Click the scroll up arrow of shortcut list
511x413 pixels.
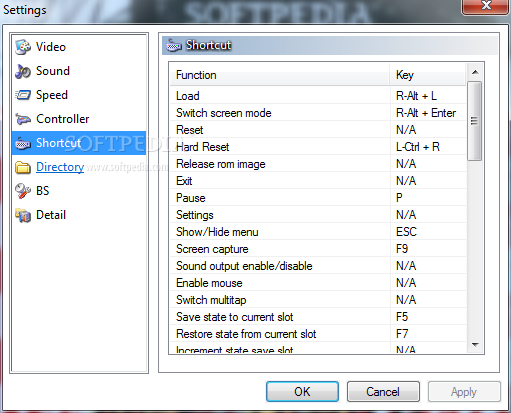pos(475,72)
